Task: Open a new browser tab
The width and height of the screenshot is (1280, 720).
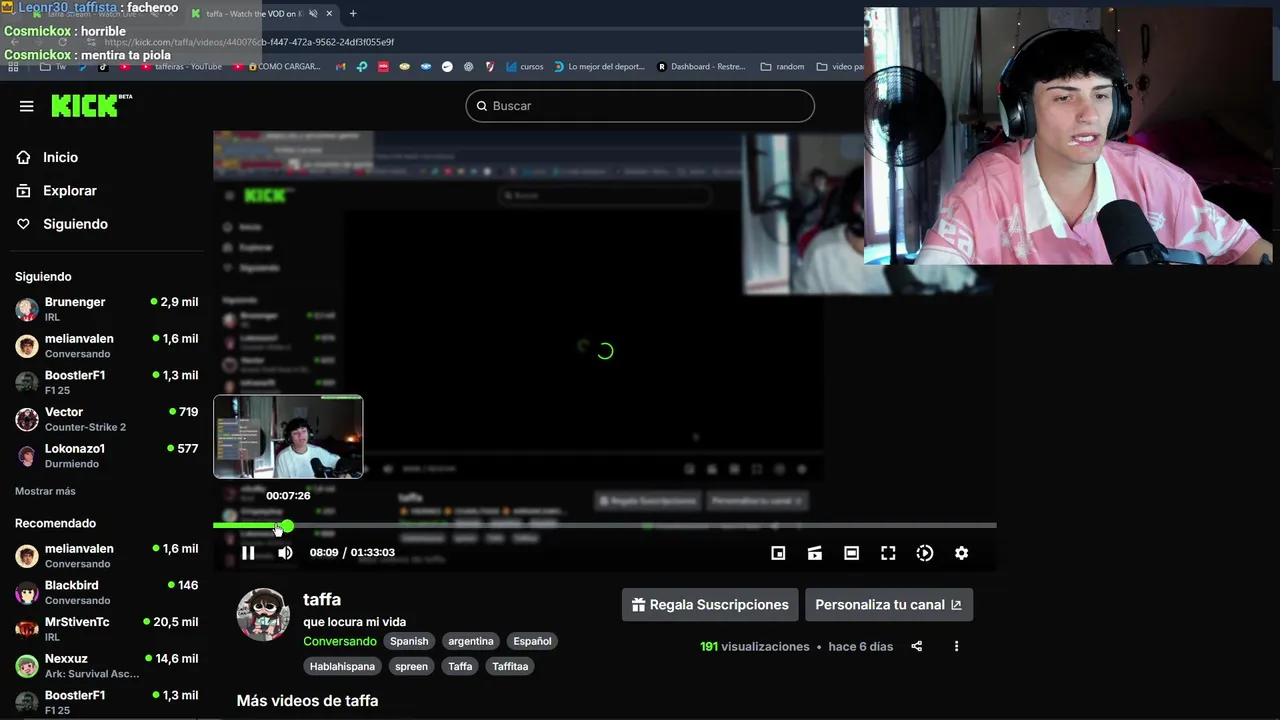Action: (x=353, y=14)
